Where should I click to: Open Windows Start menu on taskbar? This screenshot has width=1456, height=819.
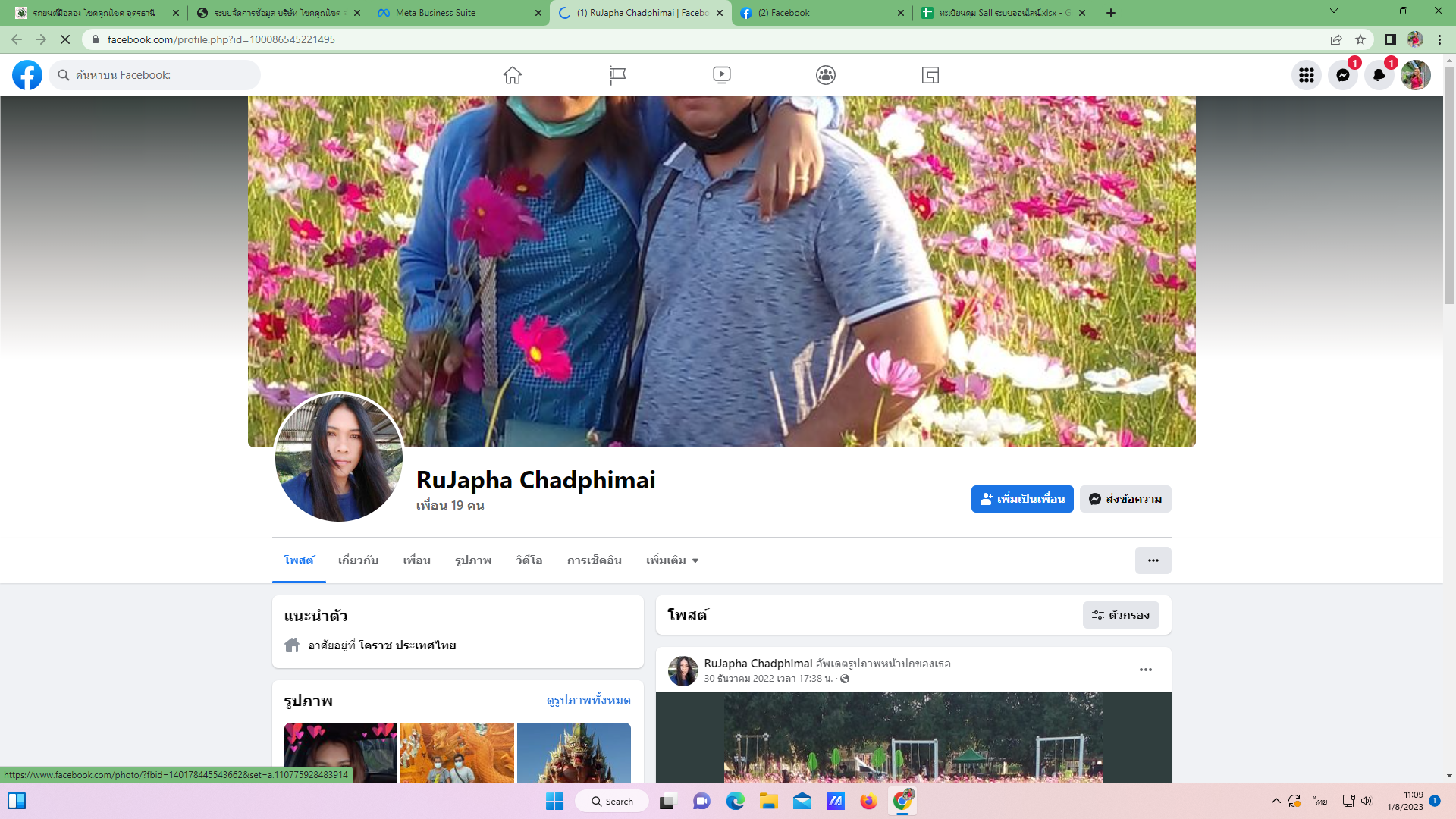555,802
